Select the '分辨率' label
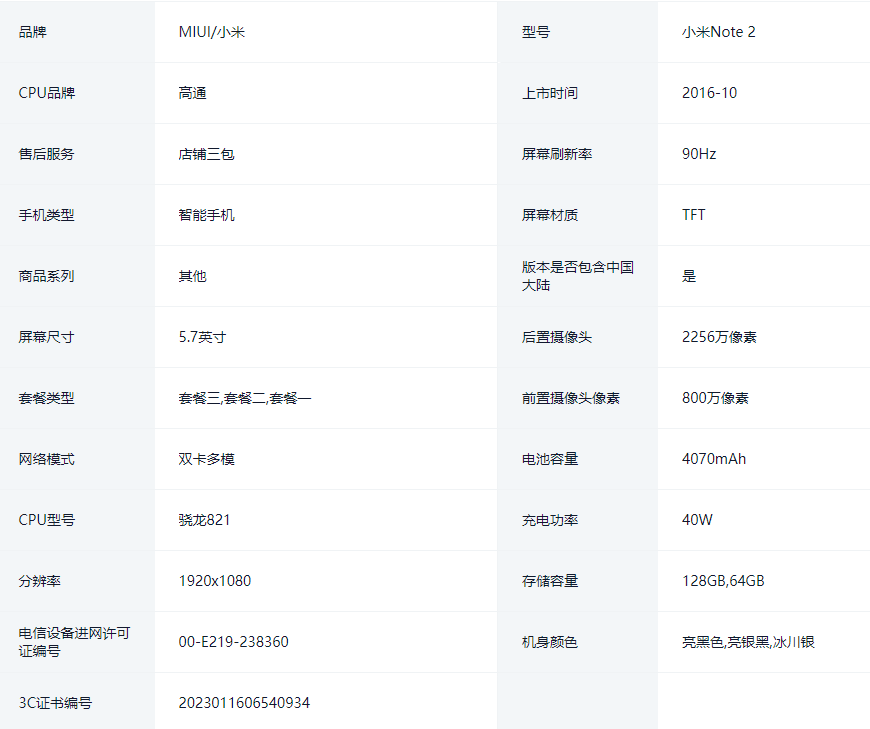The width and height of the screenshot is (870, 729). coord(39,581)
